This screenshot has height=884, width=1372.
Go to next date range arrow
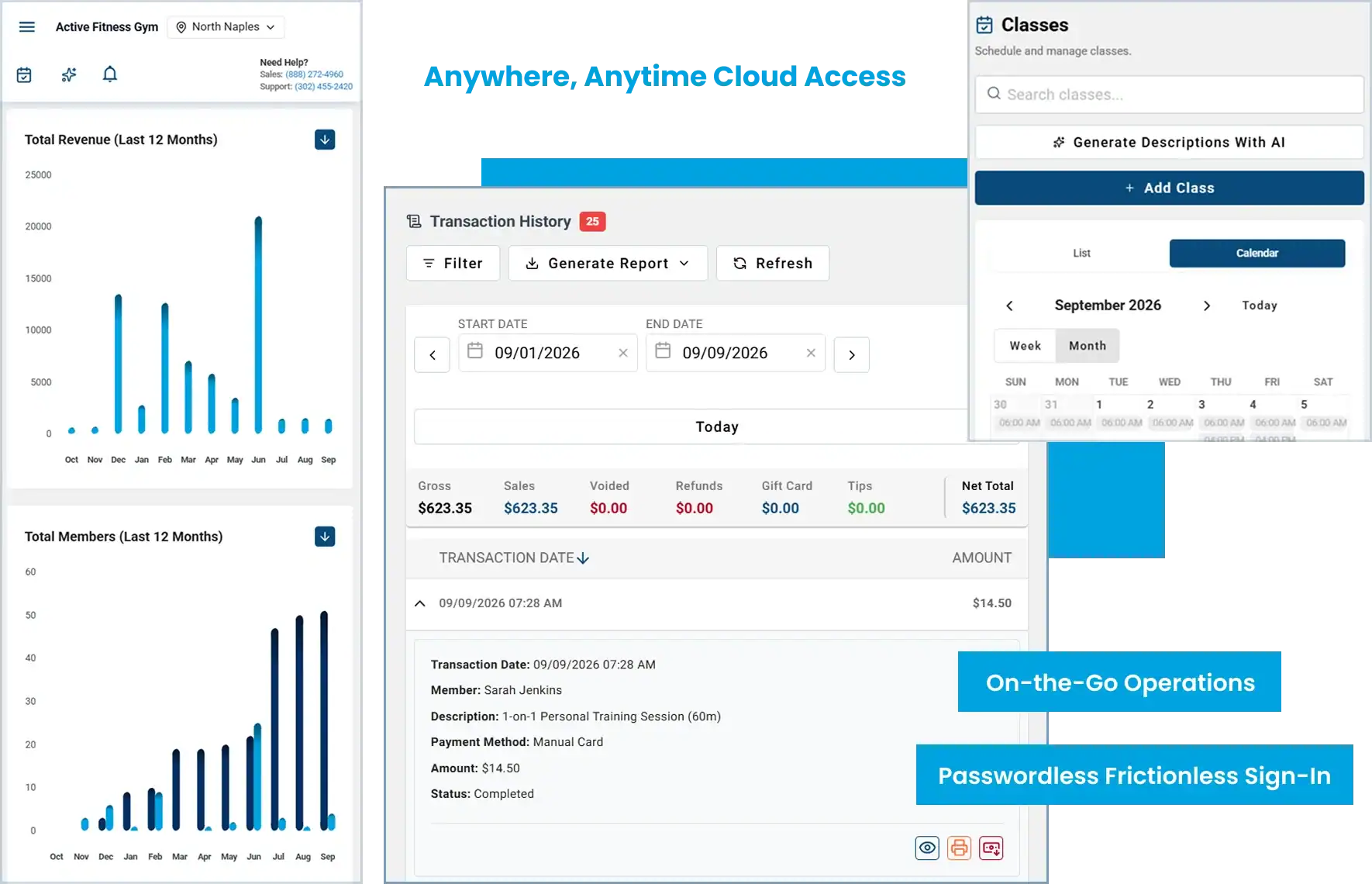[852, 355]
